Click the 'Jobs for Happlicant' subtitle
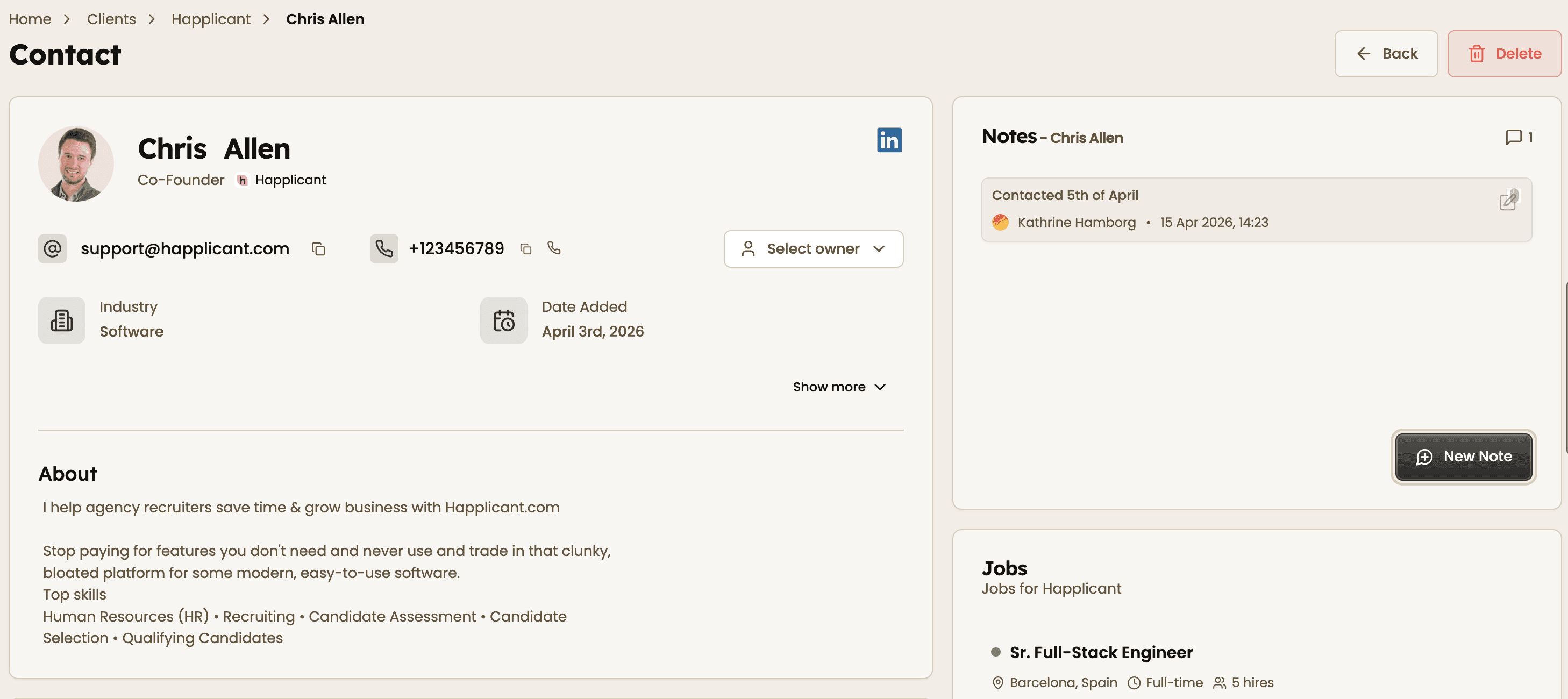Screen dimensions: 1568x699 click(x=1051, y=589)
